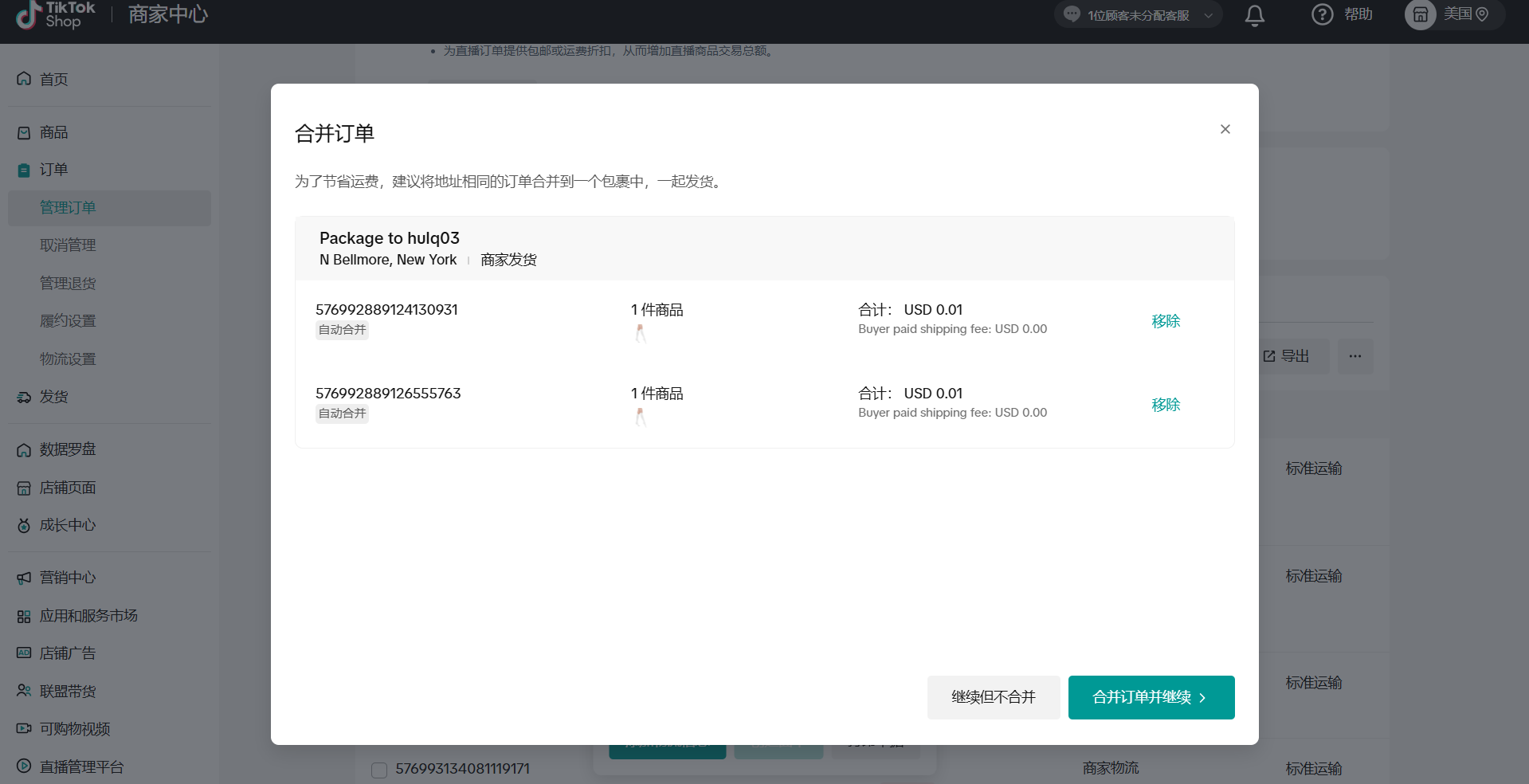Go to 管理订单 menu item
Screen dimensions: 1529x784
(68, 208)
